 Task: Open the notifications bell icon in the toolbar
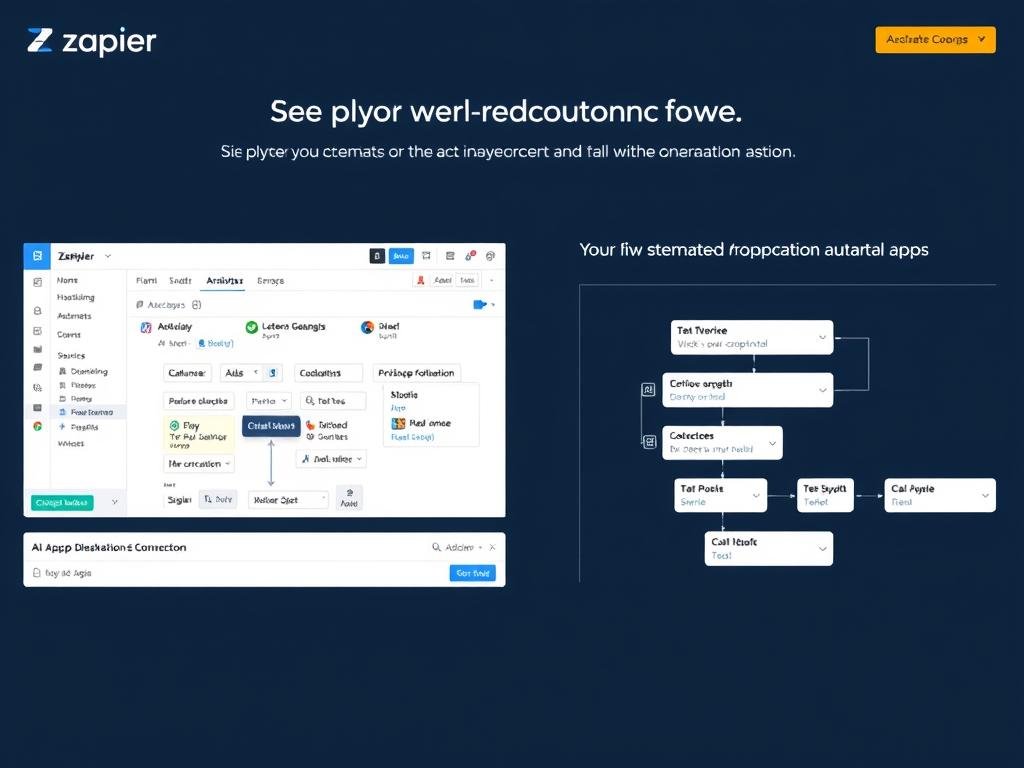point(469,257)
